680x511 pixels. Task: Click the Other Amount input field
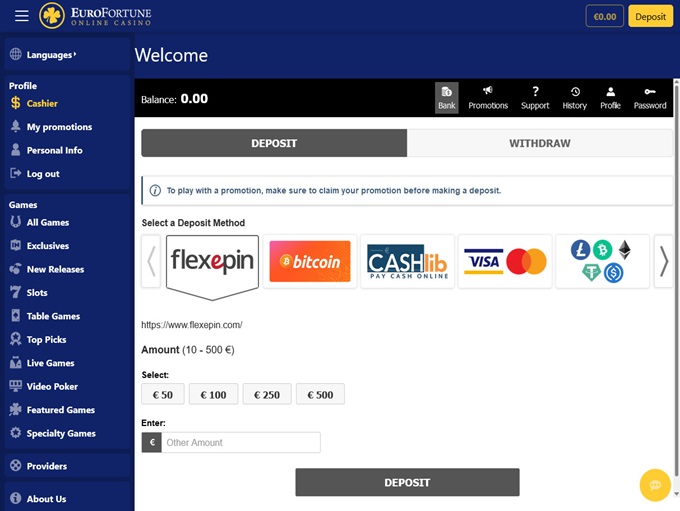pos(241,442)
